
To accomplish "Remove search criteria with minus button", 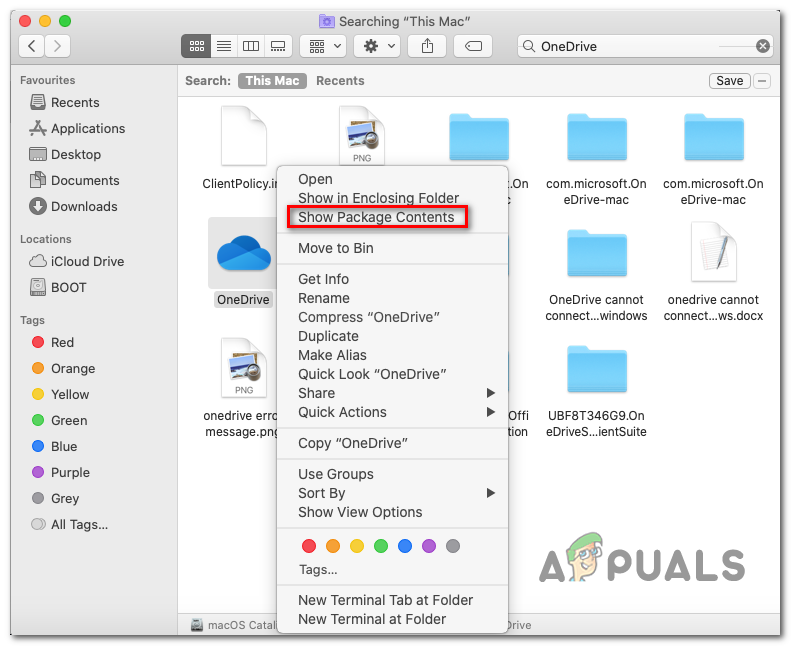I will (762, 81).
